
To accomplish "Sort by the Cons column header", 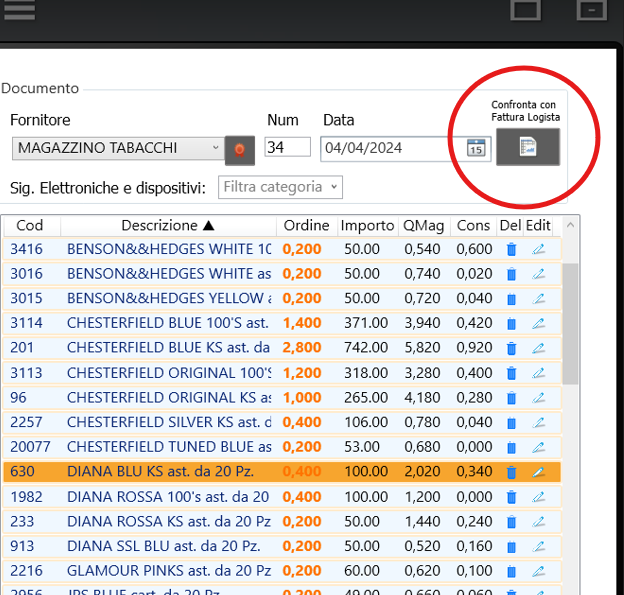I will pyautogui.click(x=473, y=226).
